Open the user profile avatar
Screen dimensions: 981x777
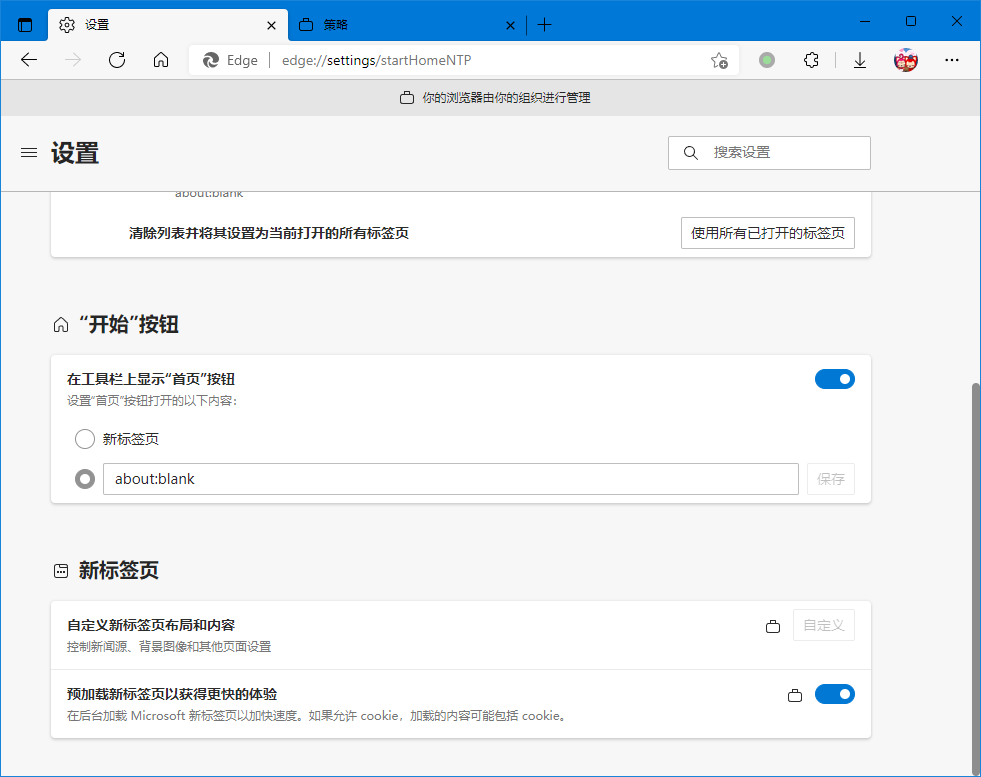coord(905,60)
